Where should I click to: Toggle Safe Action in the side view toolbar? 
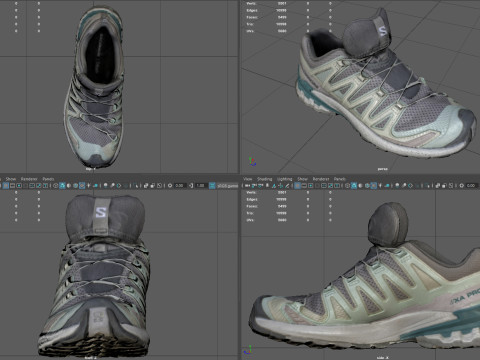[x=330, y=186]
